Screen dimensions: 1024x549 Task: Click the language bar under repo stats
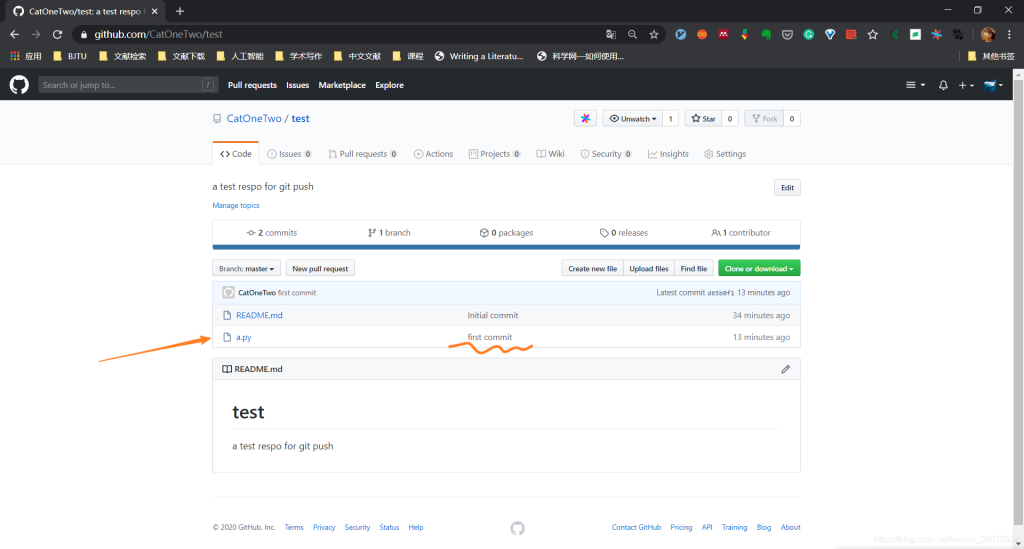506,247
